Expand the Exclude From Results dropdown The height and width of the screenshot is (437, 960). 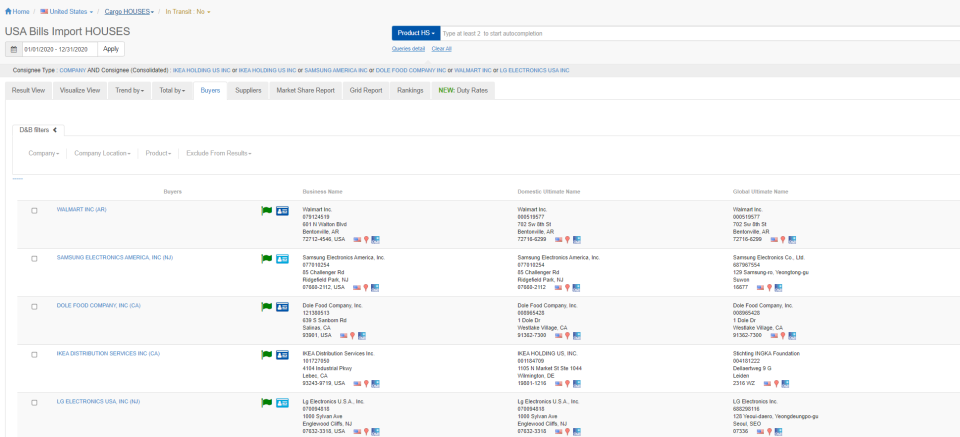(x=219, y=153)
